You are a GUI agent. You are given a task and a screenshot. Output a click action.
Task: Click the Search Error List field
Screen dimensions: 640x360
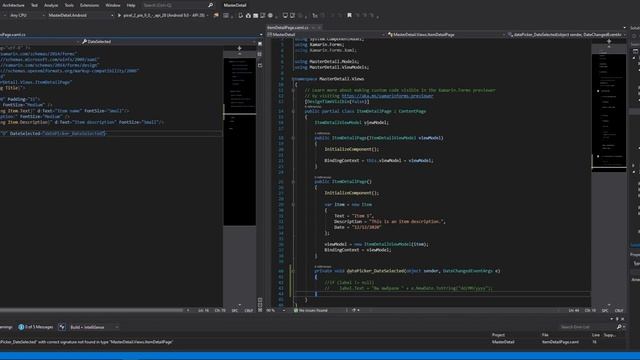click(x=588, y=327)
